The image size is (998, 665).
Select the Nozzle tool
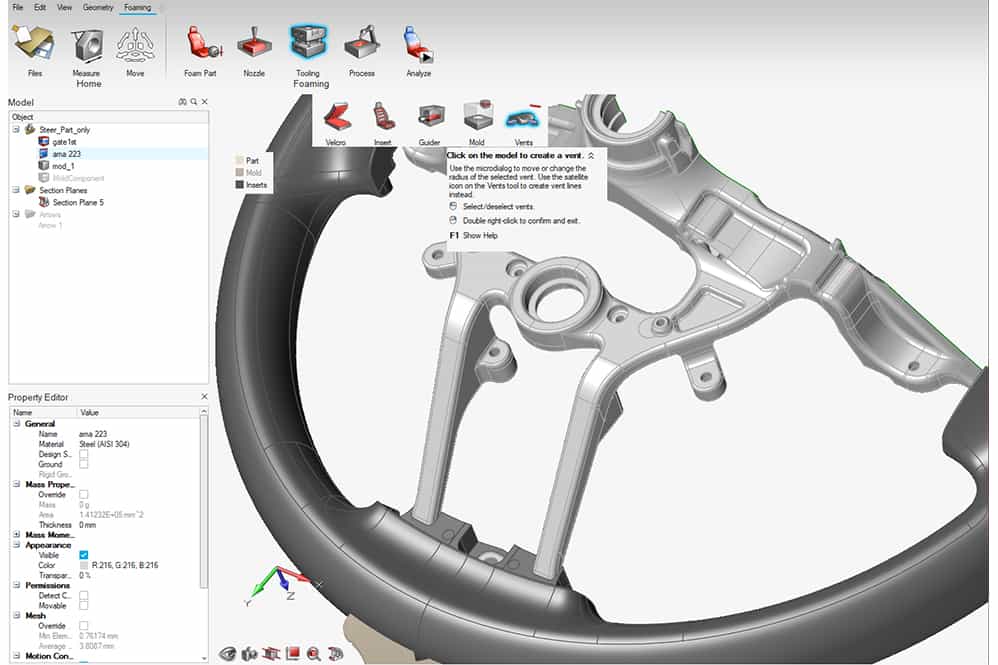point(254,46)
